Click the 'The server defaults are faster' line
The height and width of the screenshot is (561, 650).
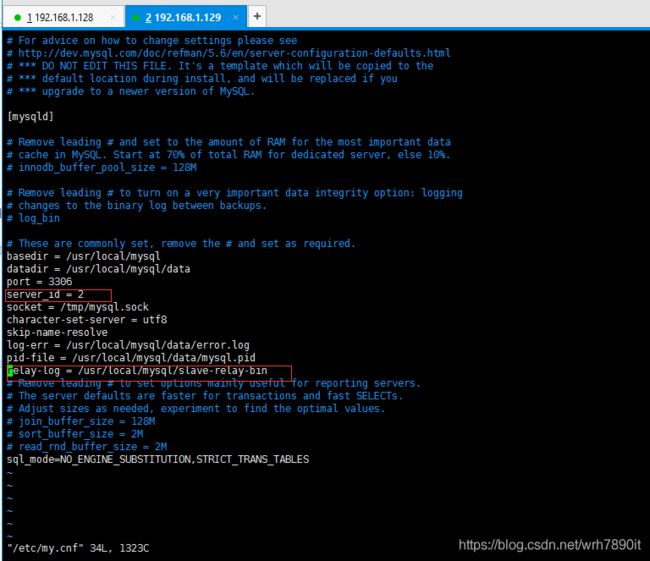tap(205, 396)
